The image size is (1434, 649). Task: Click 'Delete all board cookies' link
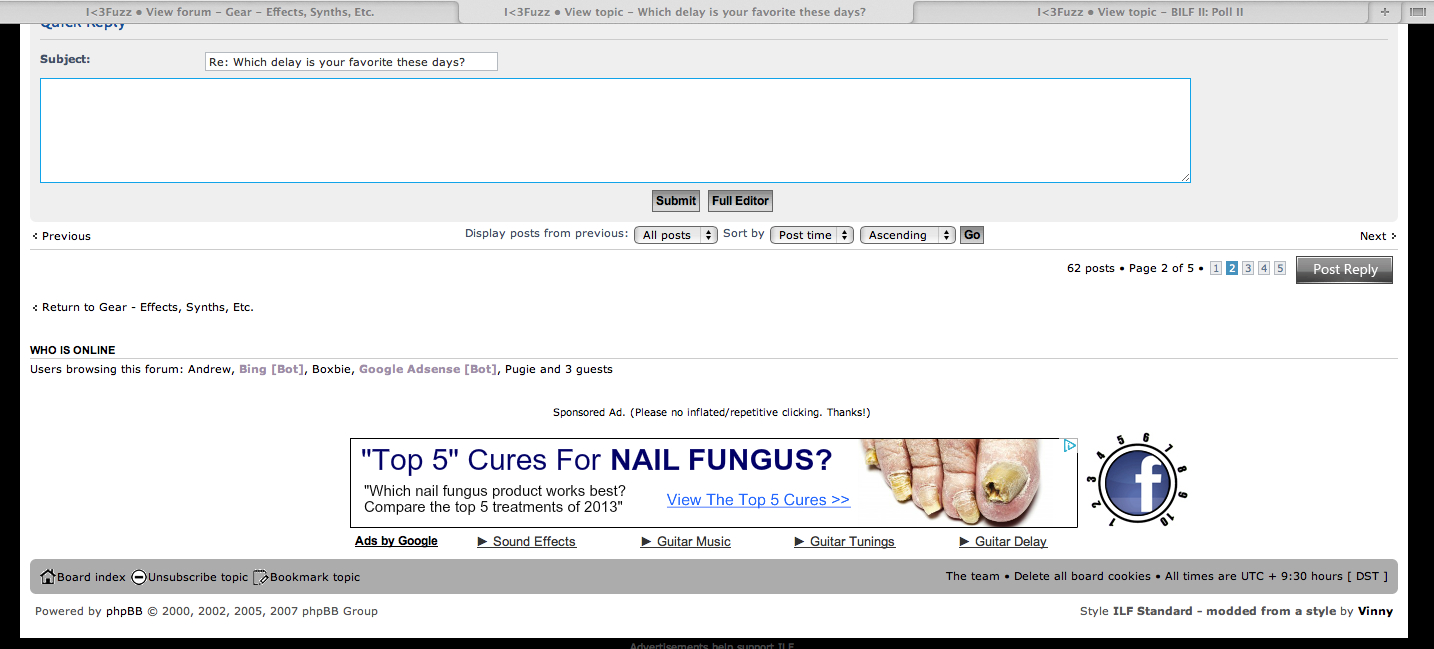[1085, 576]
